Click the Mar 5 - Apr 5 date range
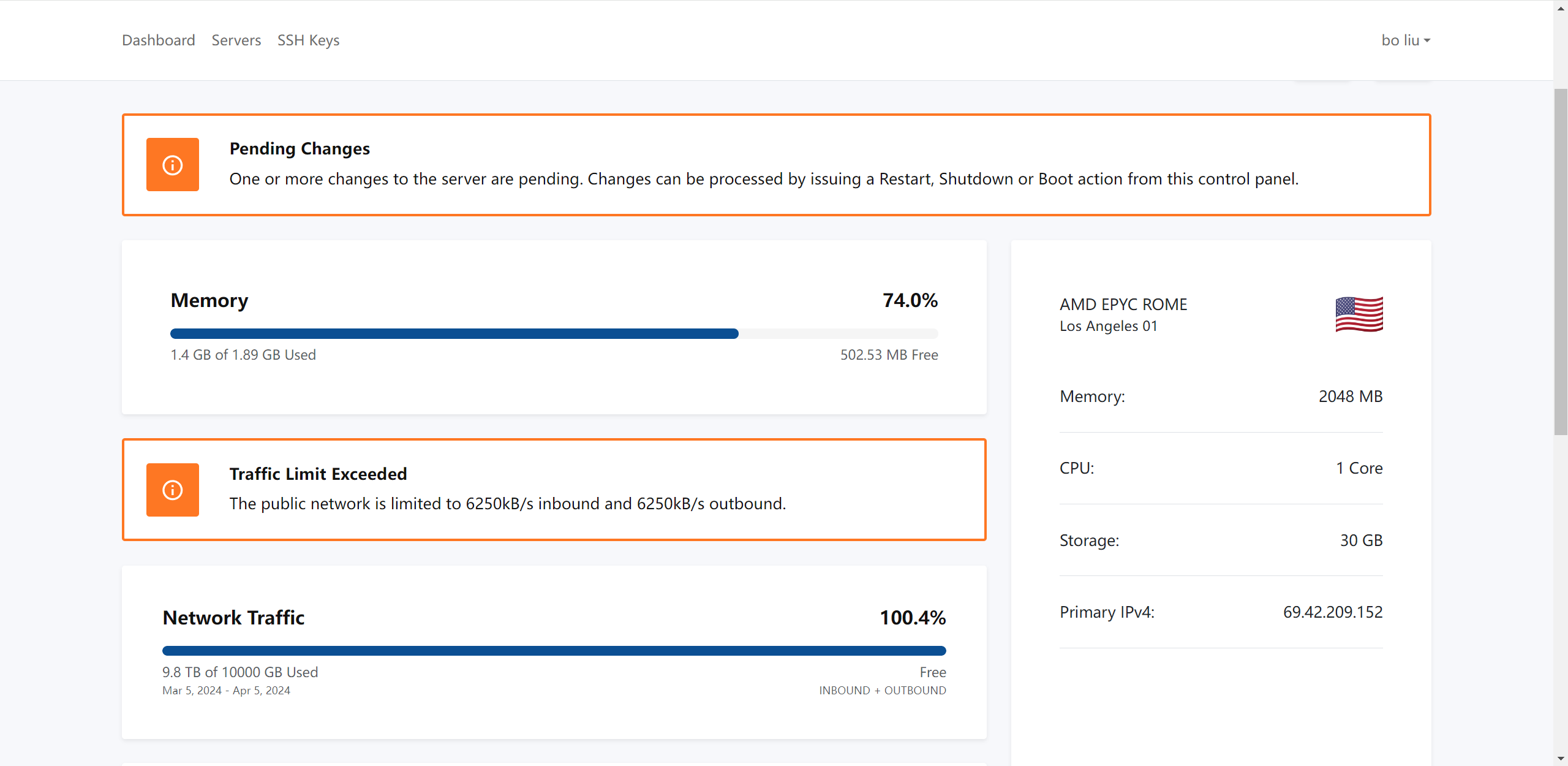Viewport: 1568px width, 766px height. pyautogui.click(x=226, y=691)
